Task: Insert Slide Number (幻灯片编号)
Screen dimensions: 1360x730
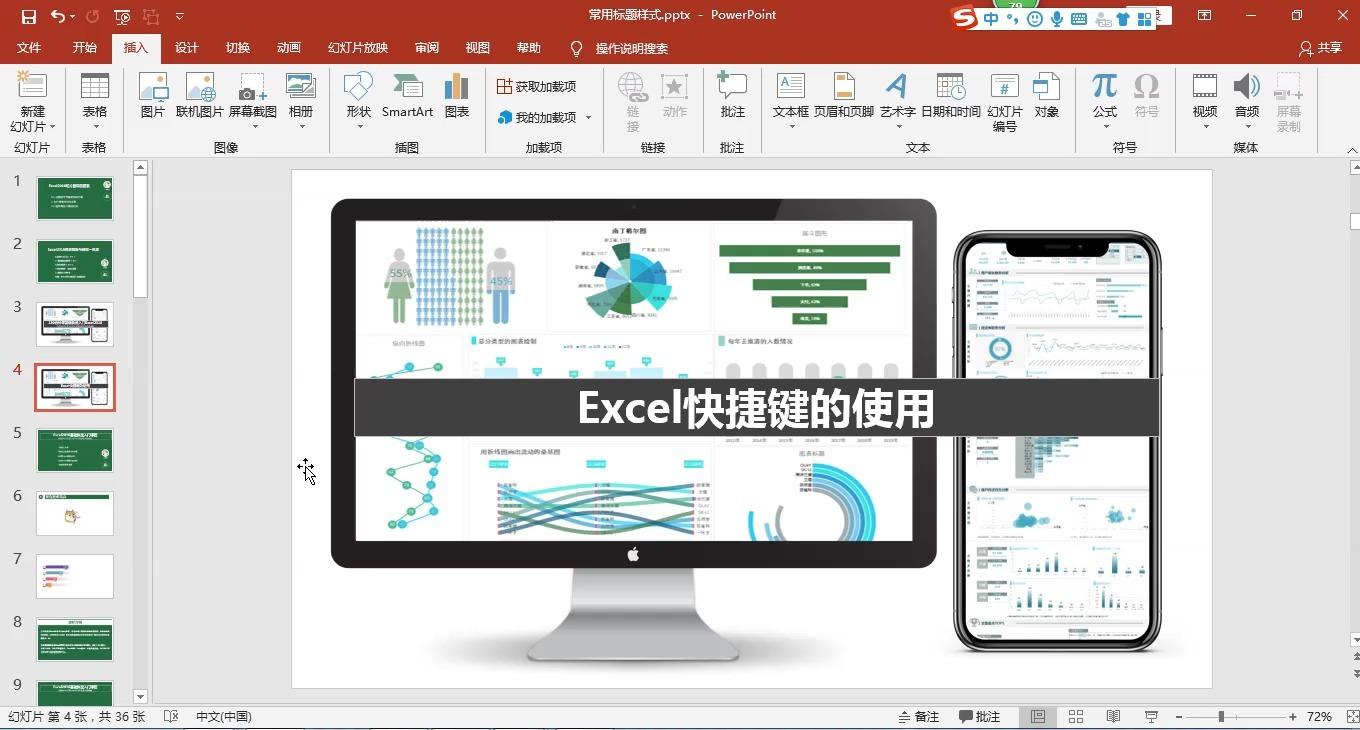Action: click(x=1005, y=103)
